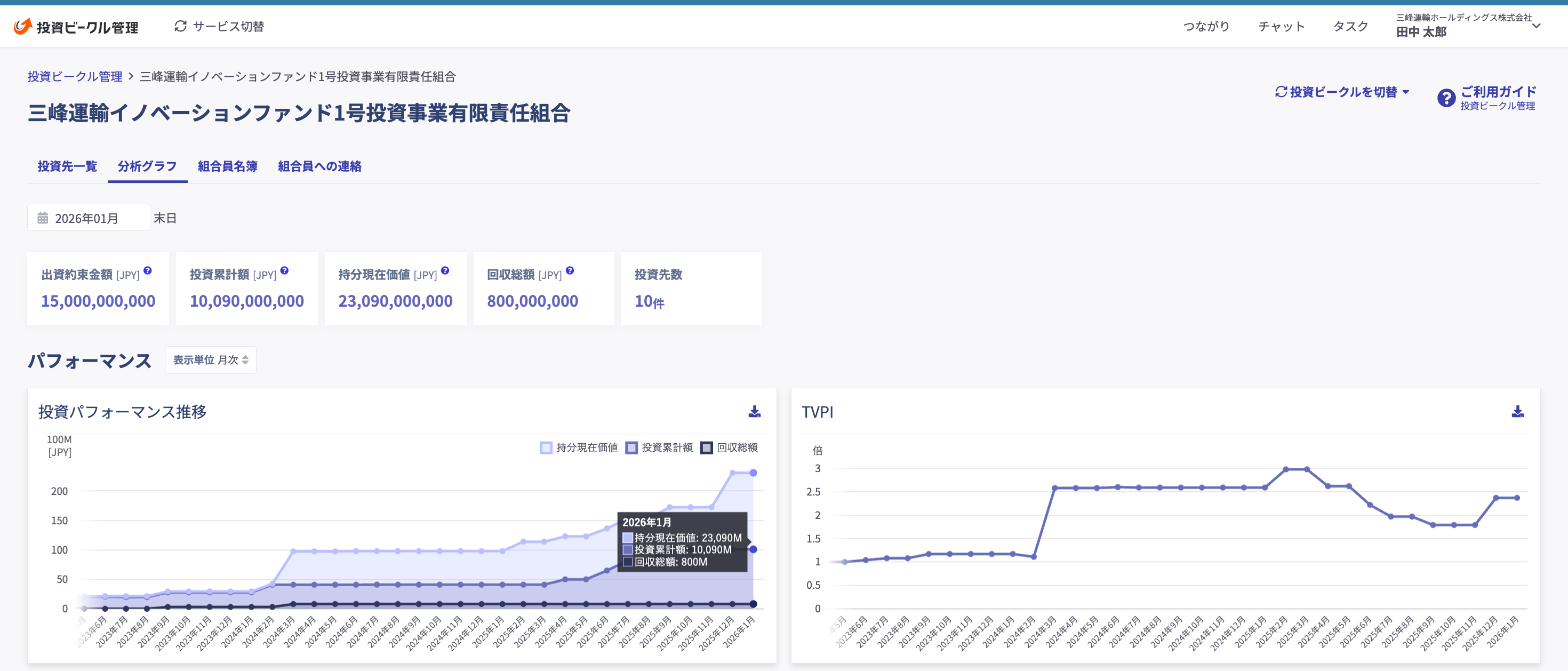Viewport: 1568px width, 671px height.
Task: Toggle 投資累計額 legend series
Action: pos(659,448)
